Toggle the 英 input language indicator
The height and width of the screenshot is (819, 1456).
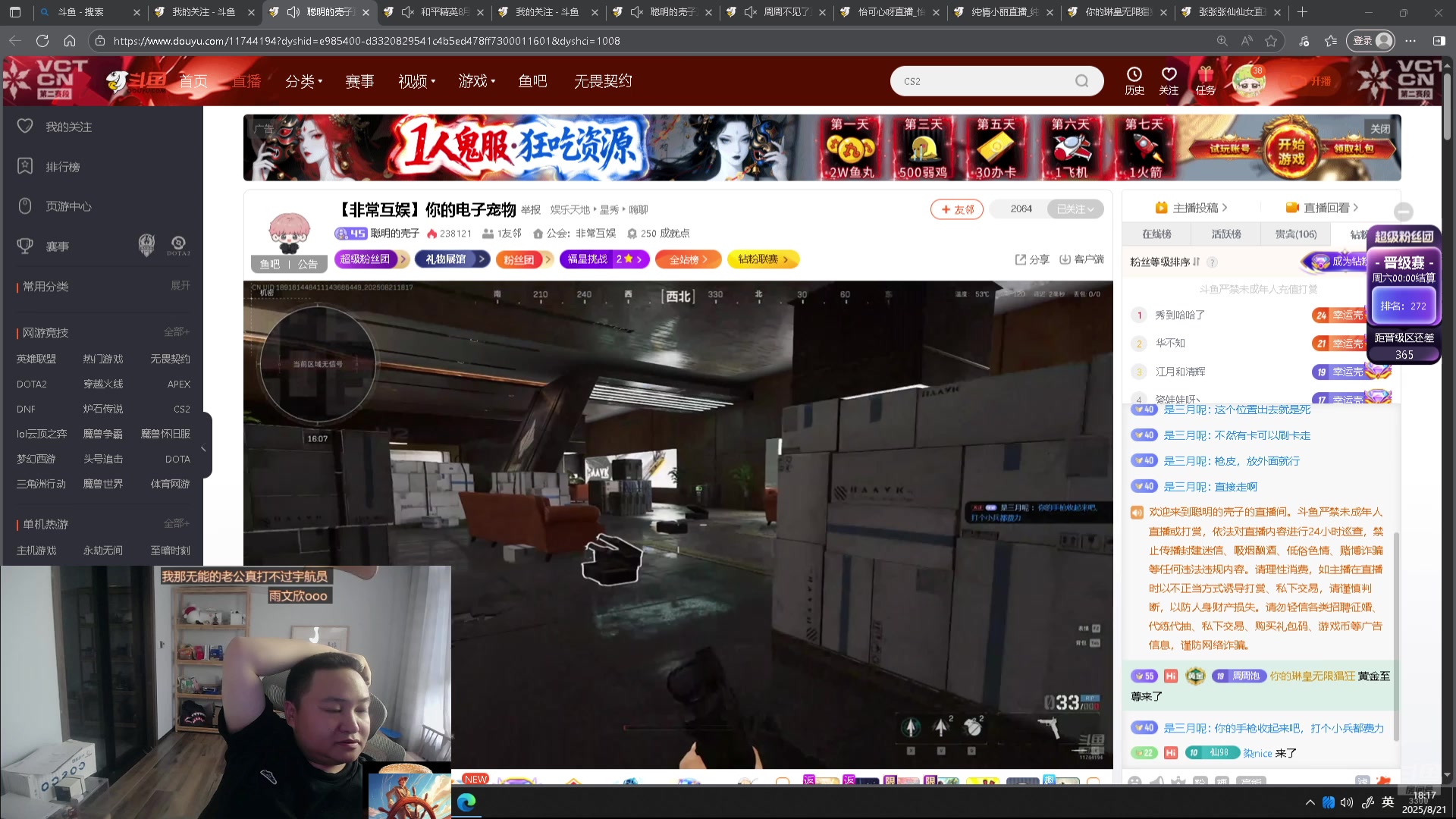1388,802
